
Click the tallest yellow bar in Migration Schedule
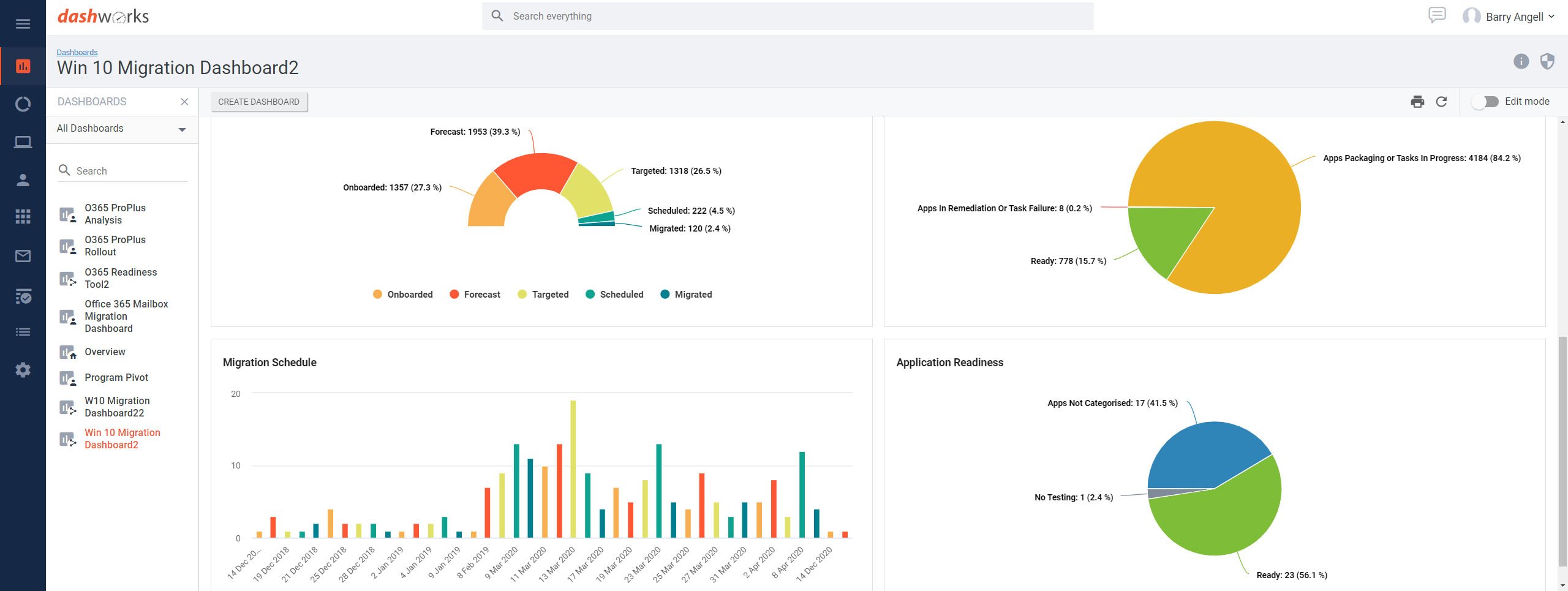[x=573, y=469]
